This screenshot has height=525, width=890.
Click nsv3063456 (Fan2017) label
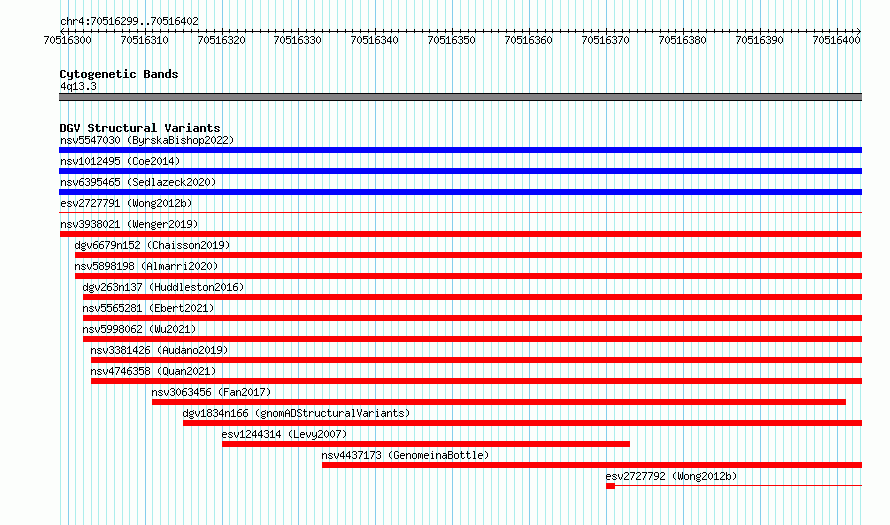pos(212,392)
